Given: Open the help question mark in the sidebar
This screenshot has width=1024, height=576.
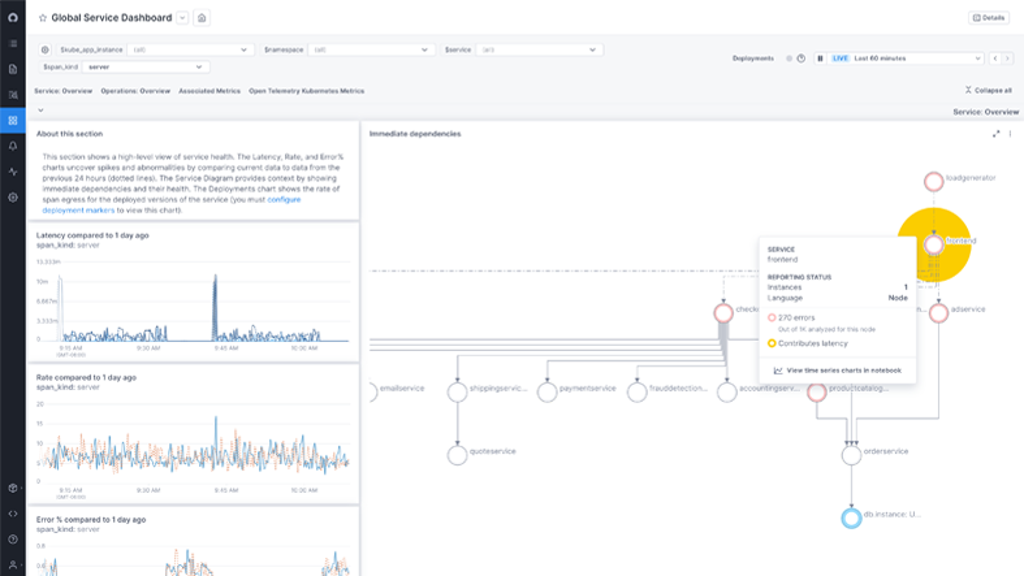Looking at the screenshot, I should click(x=12, y=539).
